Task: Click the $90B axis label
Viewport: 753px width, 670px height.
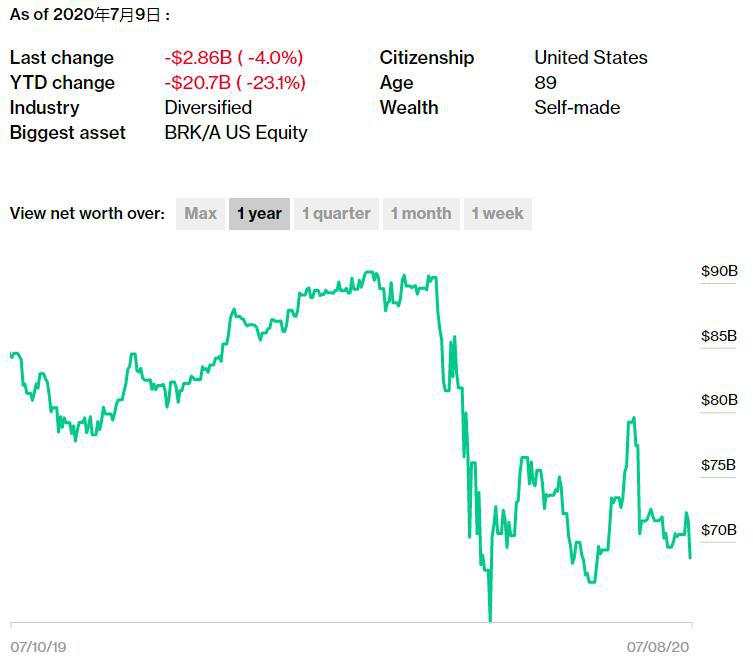Action: [718, 271]
